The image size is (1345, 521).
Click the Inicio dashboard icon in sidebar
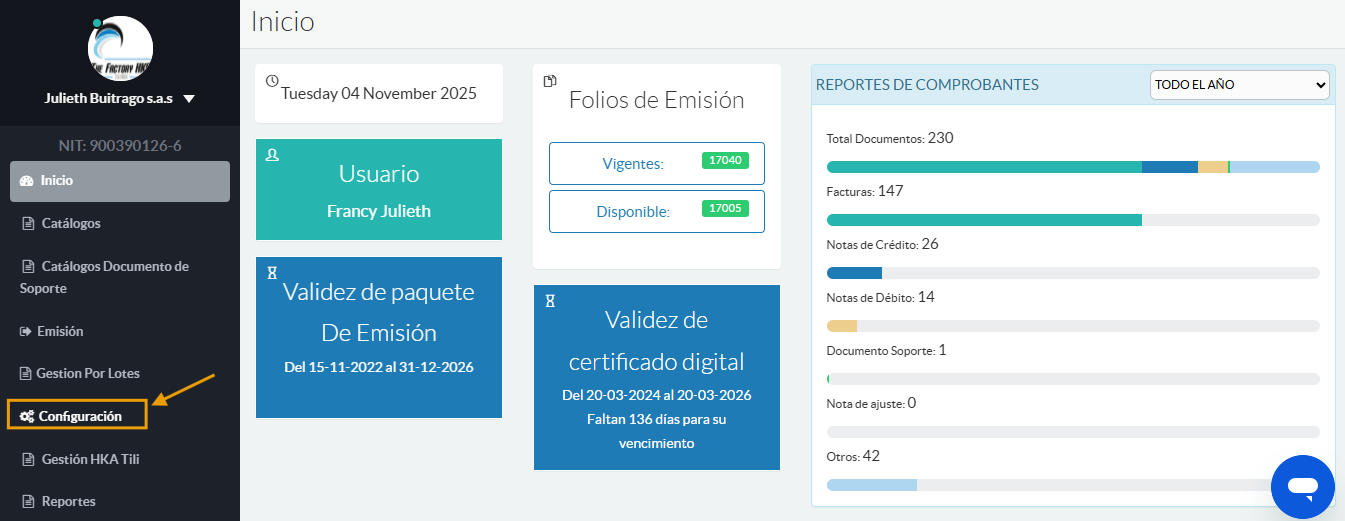coord(27,181)
